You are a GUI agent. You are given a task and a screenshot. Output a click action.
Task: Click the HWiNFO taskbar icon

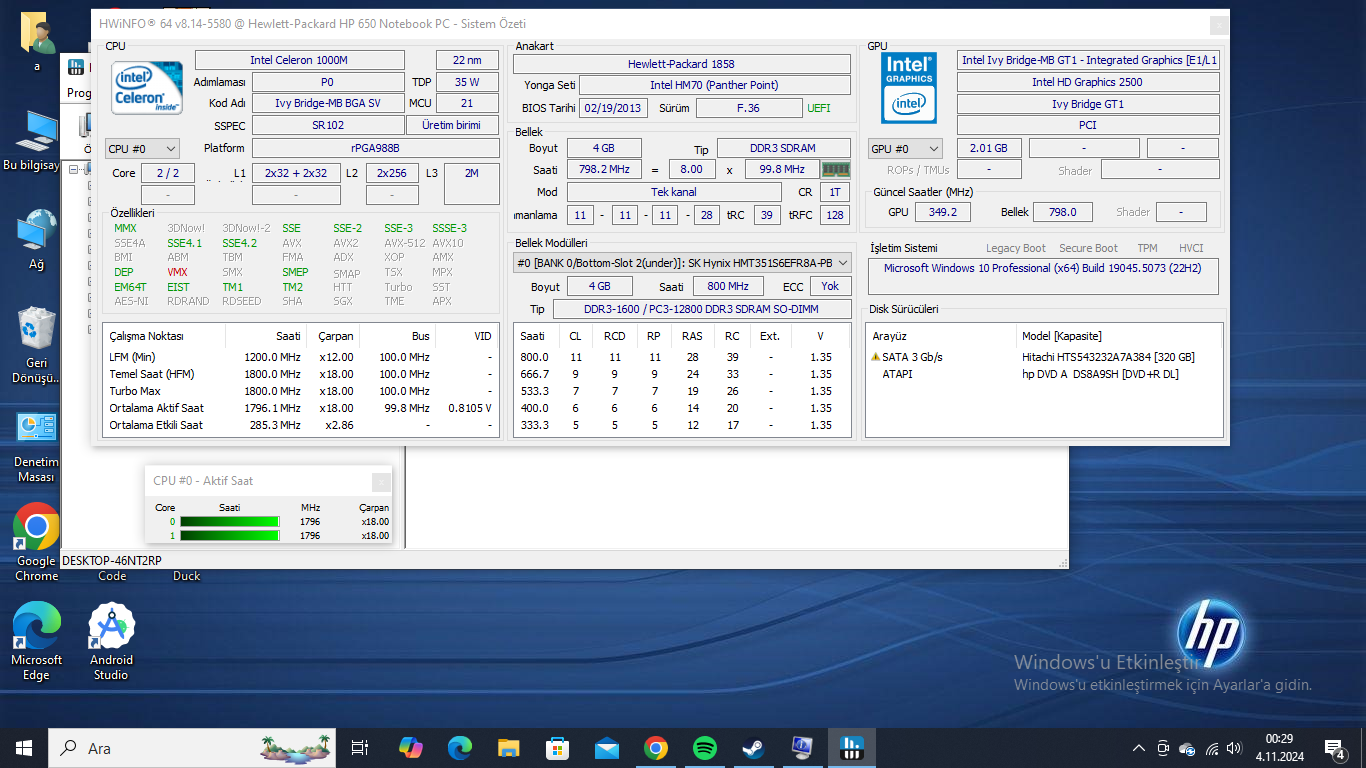[x=851, y=747]
